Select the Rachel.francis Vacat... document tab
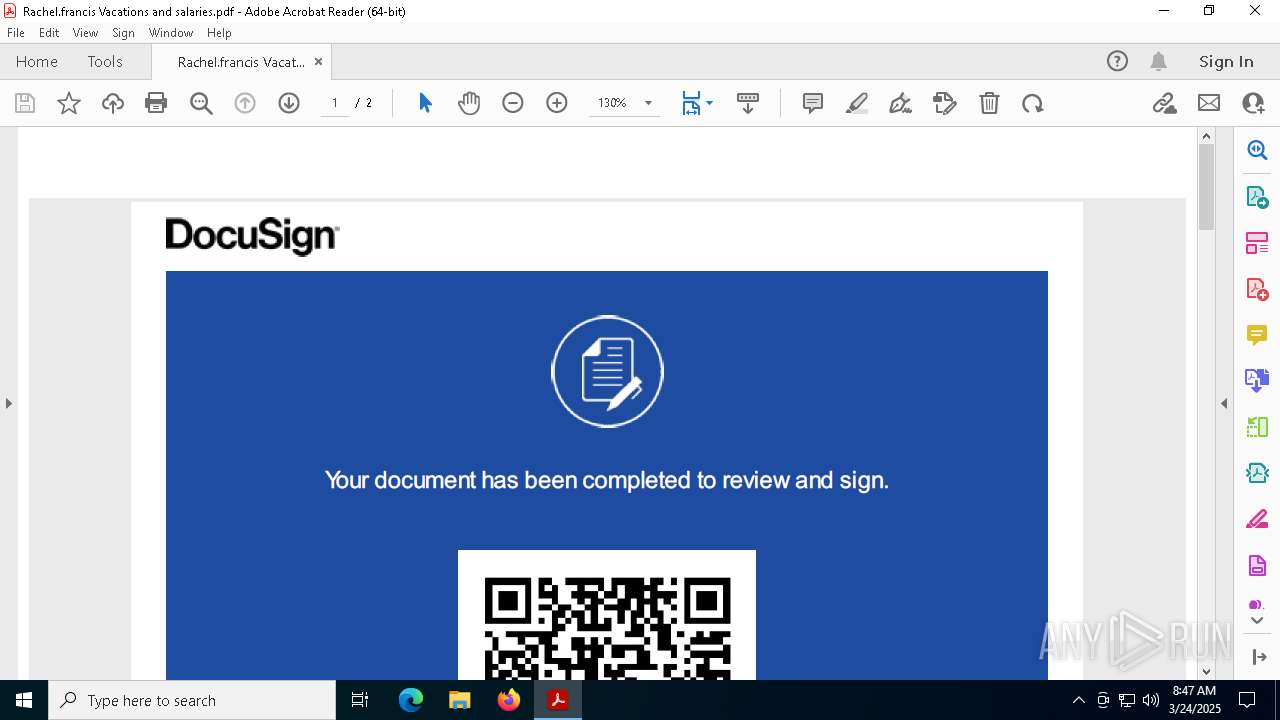This screenshot has width=1280, height=720. [241, 62]
